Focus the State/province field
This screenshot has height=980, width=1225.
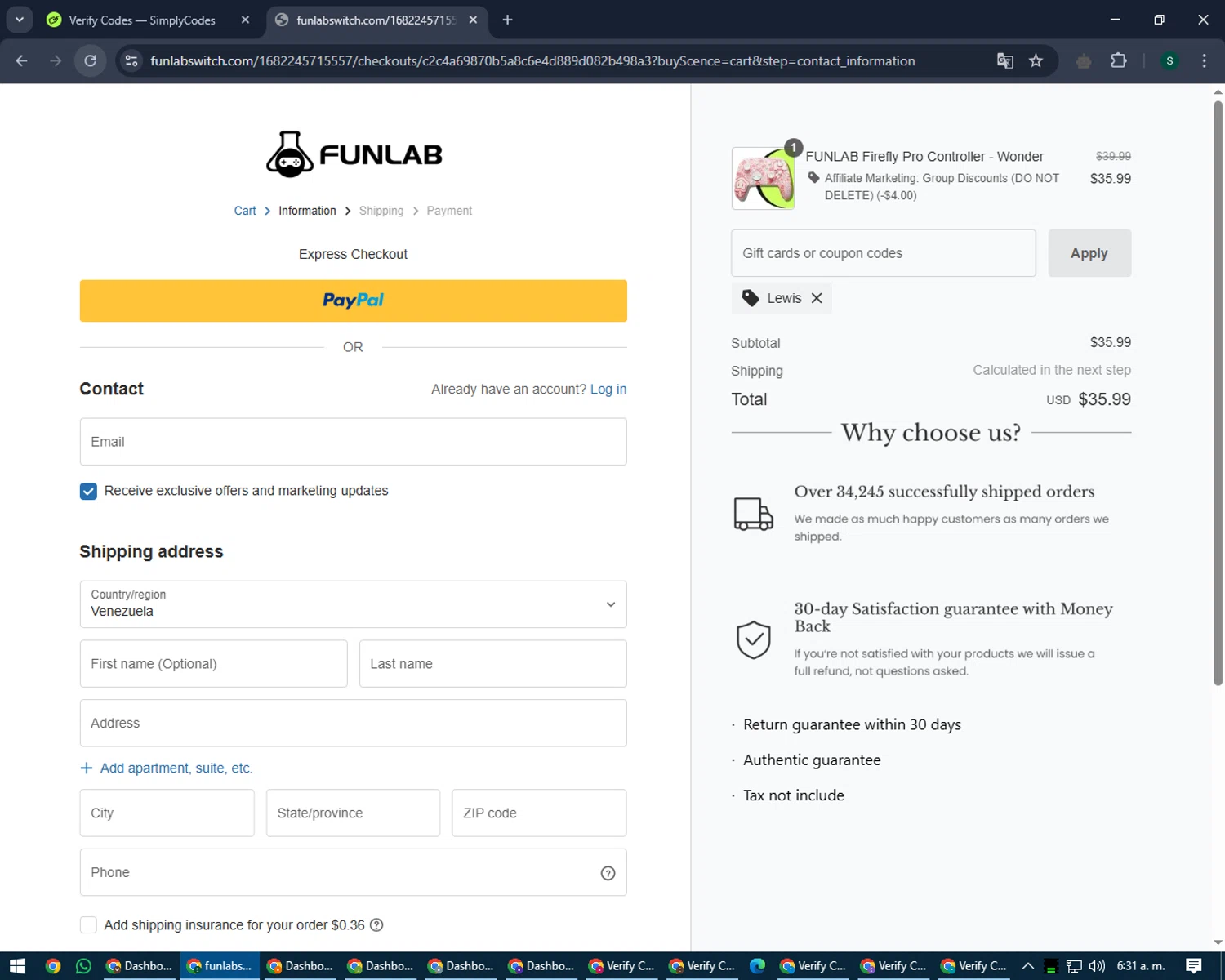(353, 813)
